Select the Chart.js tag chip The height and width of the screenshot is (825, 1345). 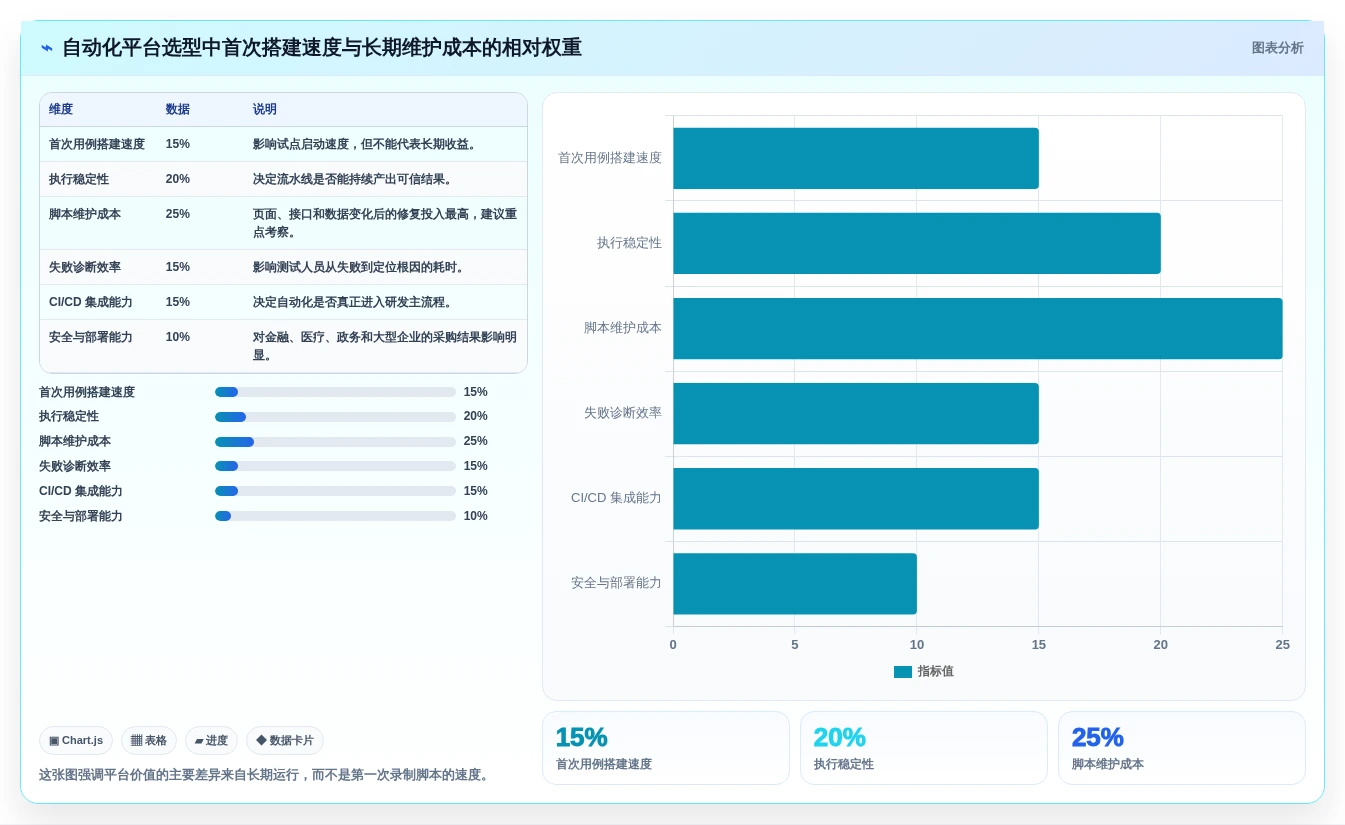point(76,740)
